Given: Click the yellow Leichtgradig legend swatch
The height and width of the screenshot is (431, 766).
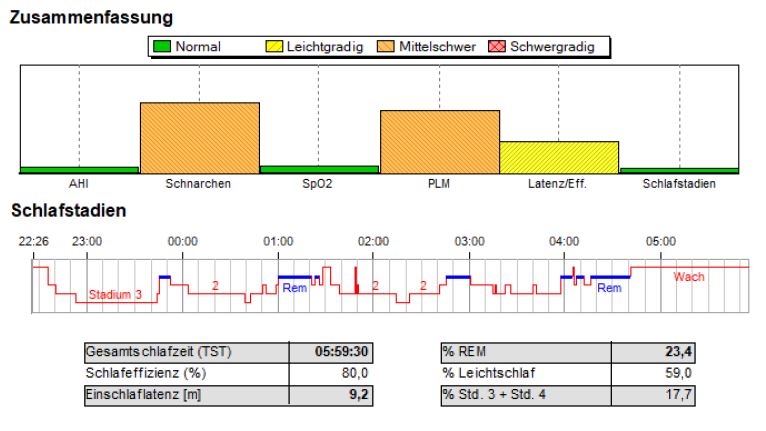Looking at the screenshot, I should pos(273,46).
